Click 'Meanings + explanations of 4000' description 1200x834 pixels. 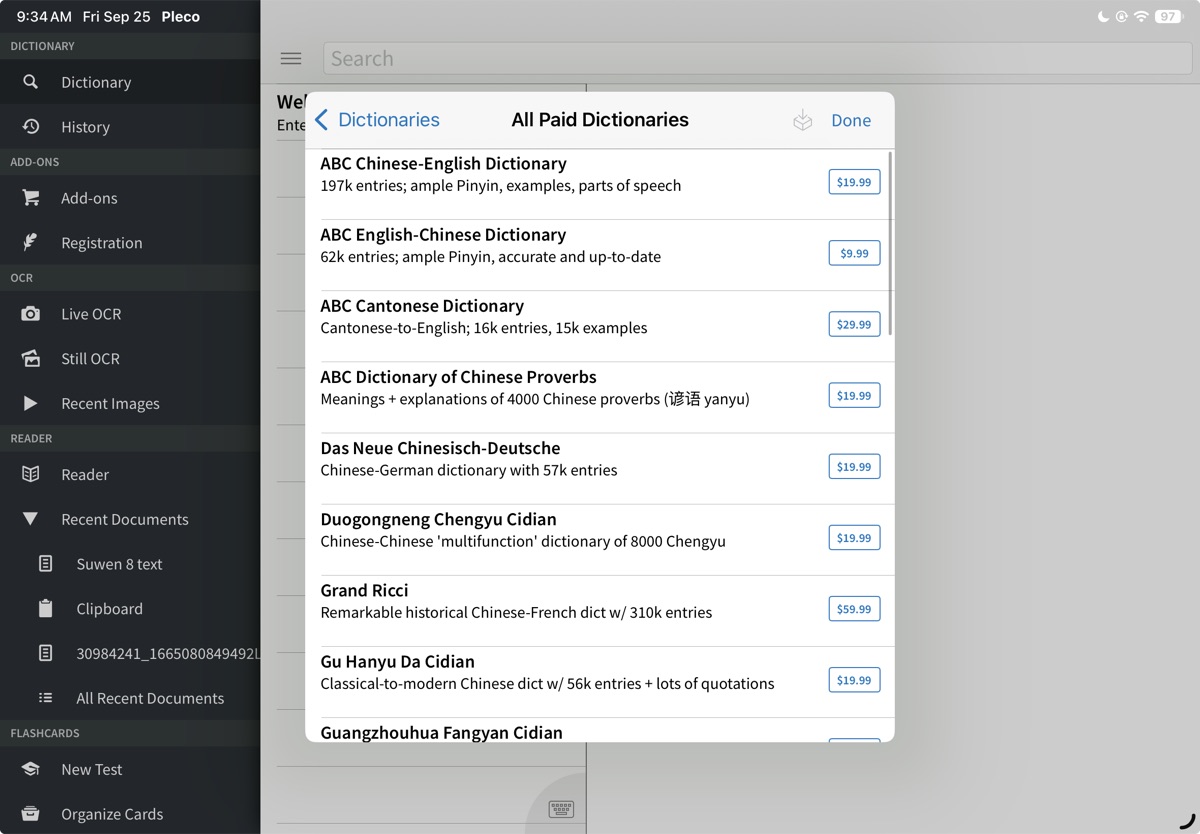534,399
